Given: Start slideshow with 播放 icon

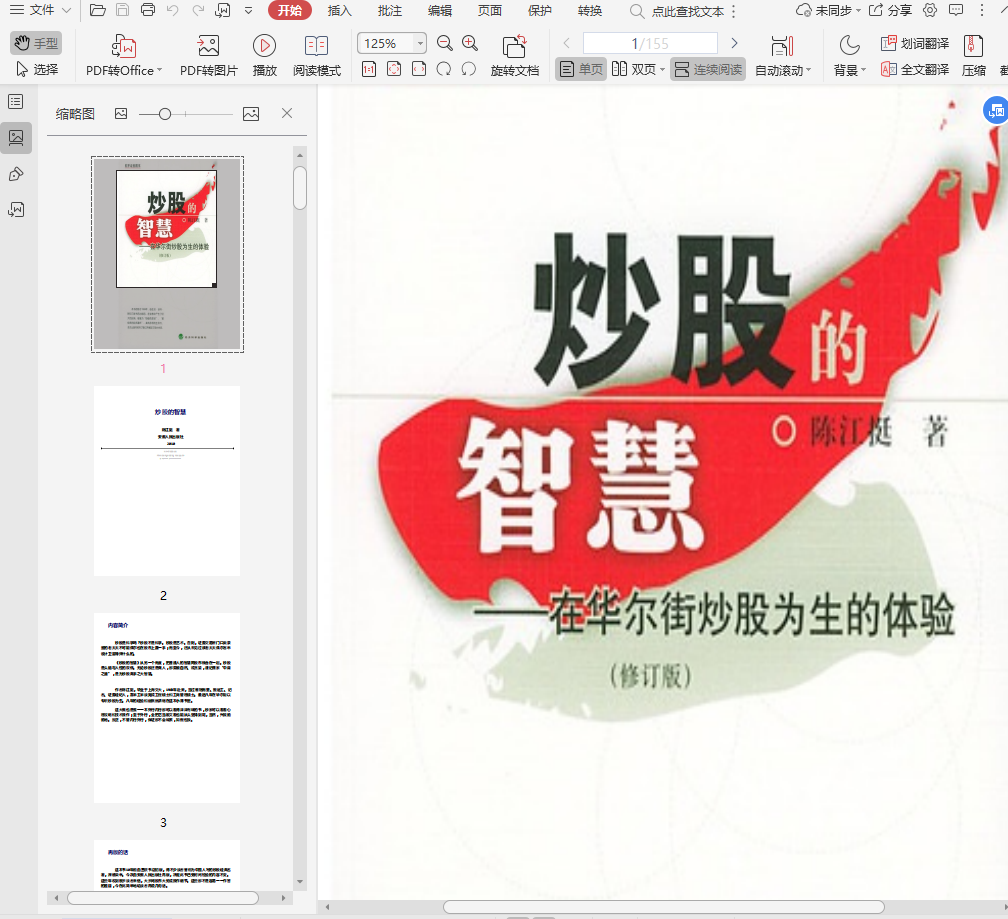Looking at the screenshot, I should (x=264, y=46).
